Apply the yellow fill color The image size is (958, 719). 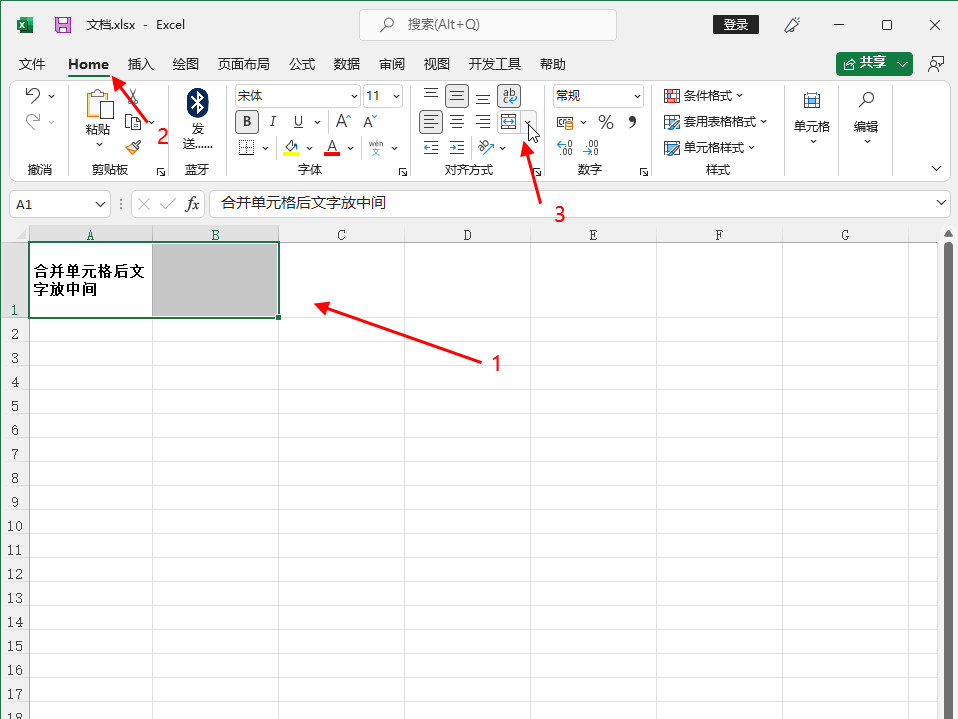pos(291,147)
